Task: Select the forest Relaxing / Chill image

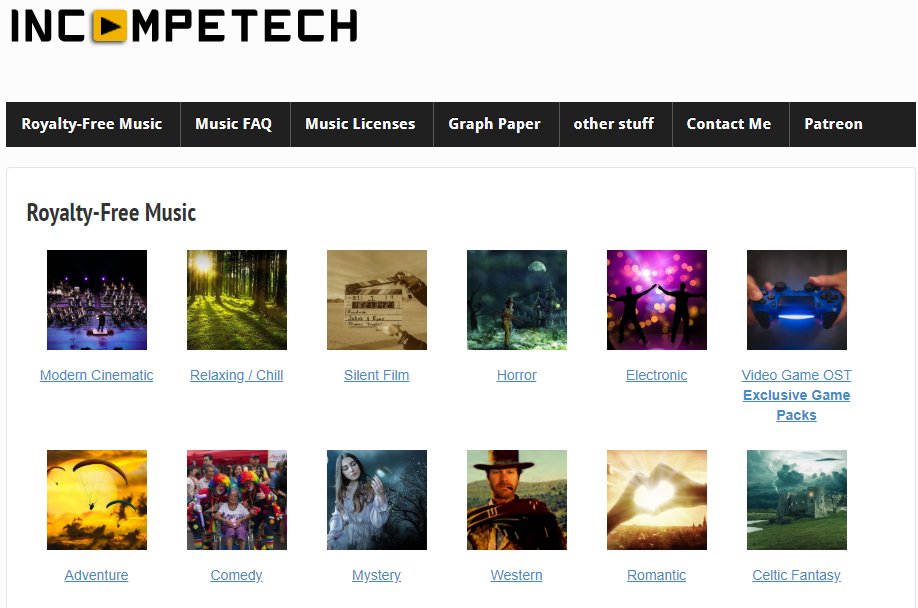Action: [237, 300]
